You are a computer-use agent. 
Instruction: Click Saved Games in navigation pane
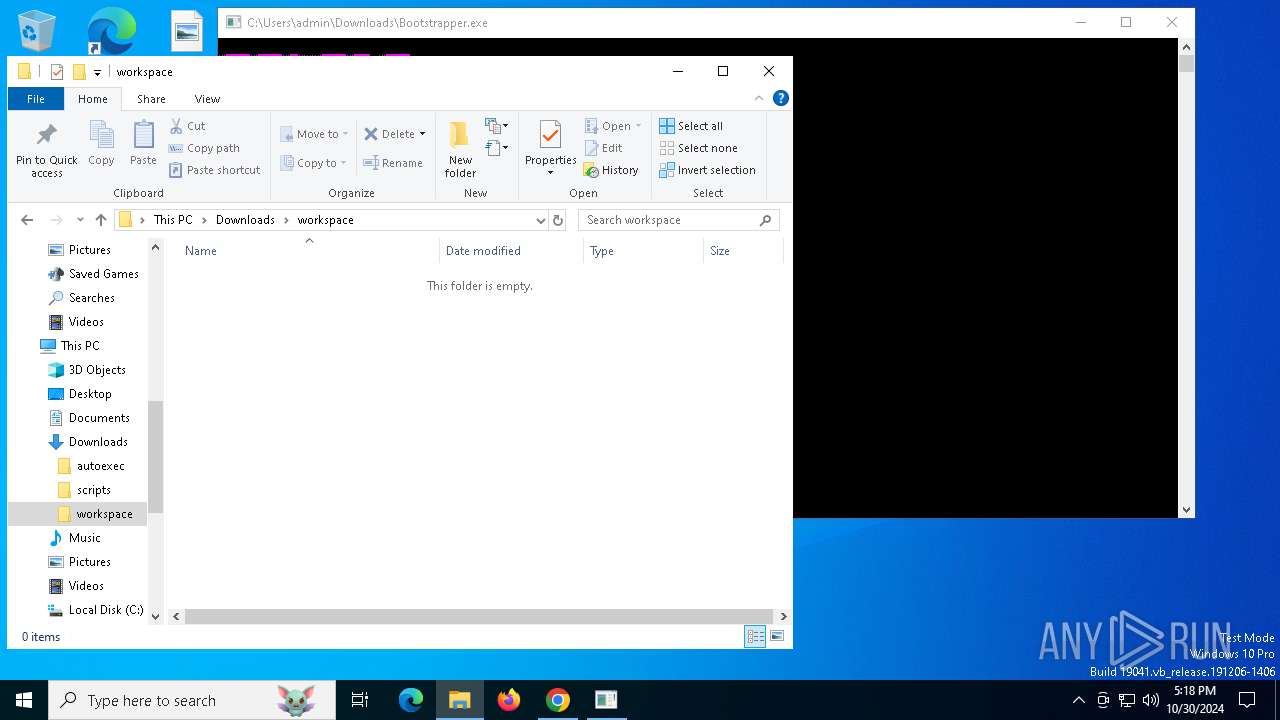[x=103, y=274]
